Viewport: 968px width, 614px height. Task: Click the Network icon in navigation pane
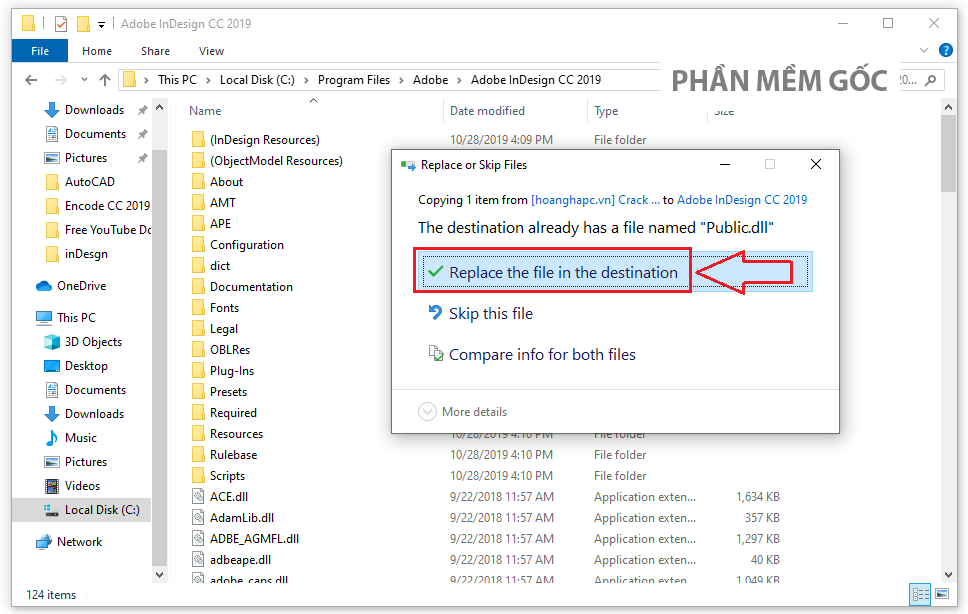coord(44,542)
